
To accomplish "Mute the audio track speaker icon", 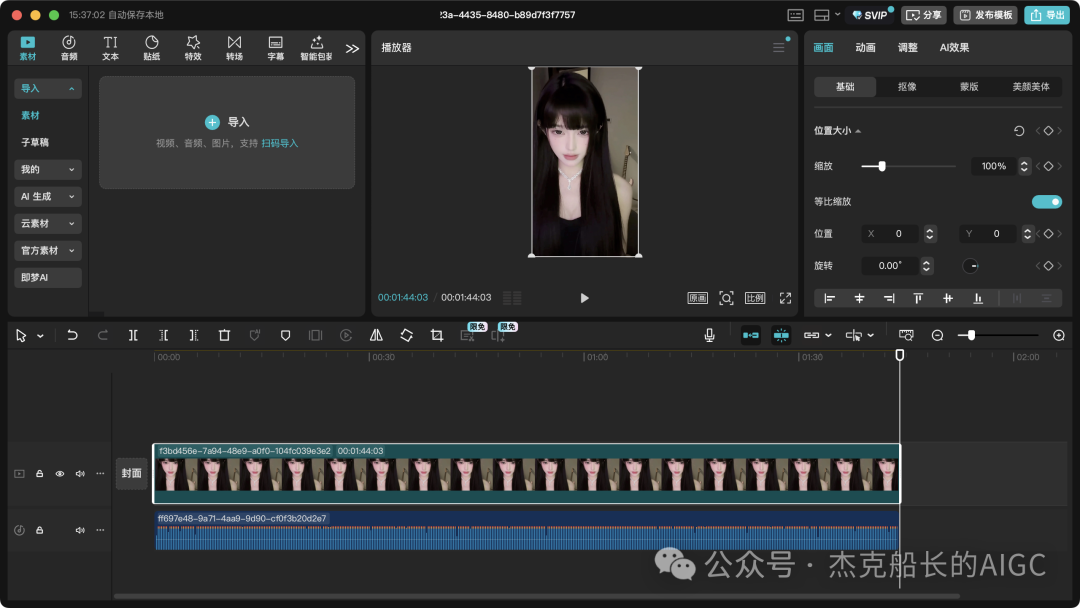I will 80,530.
